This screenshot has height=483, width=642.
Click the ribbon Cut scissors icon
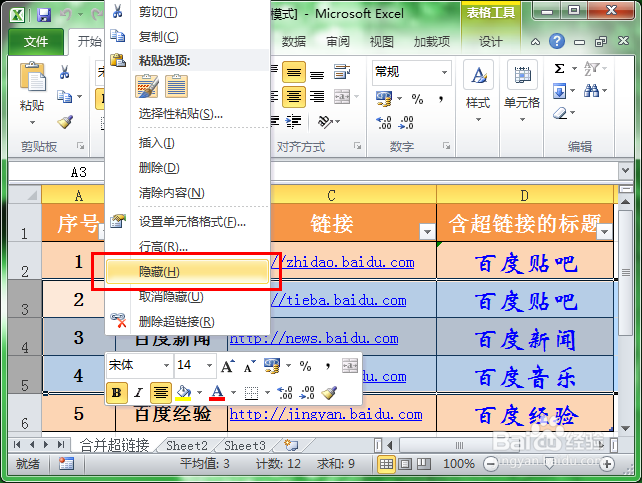click(x=64, y=72)
